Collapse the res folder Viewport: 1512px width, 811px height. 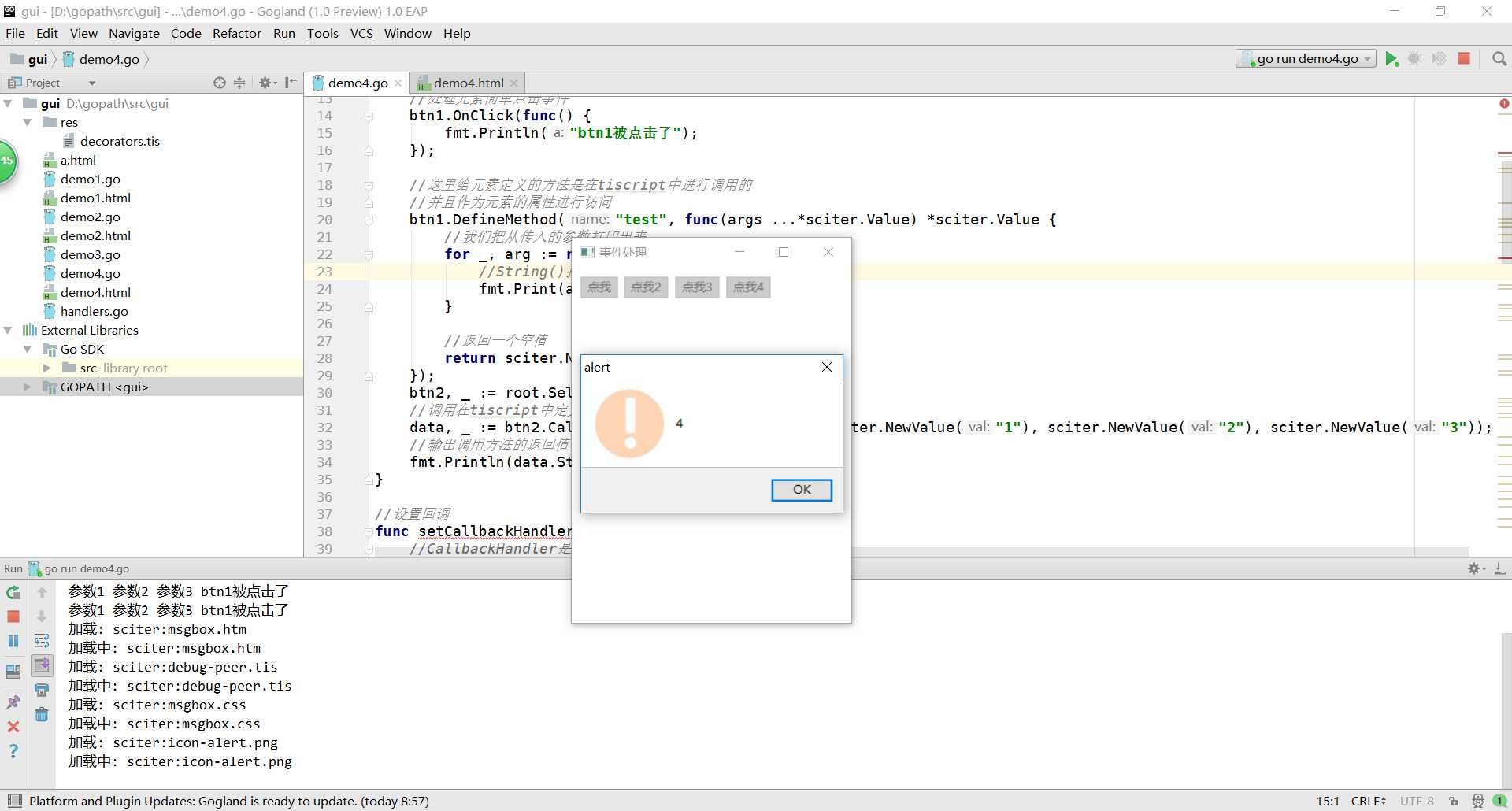point(28,122)
